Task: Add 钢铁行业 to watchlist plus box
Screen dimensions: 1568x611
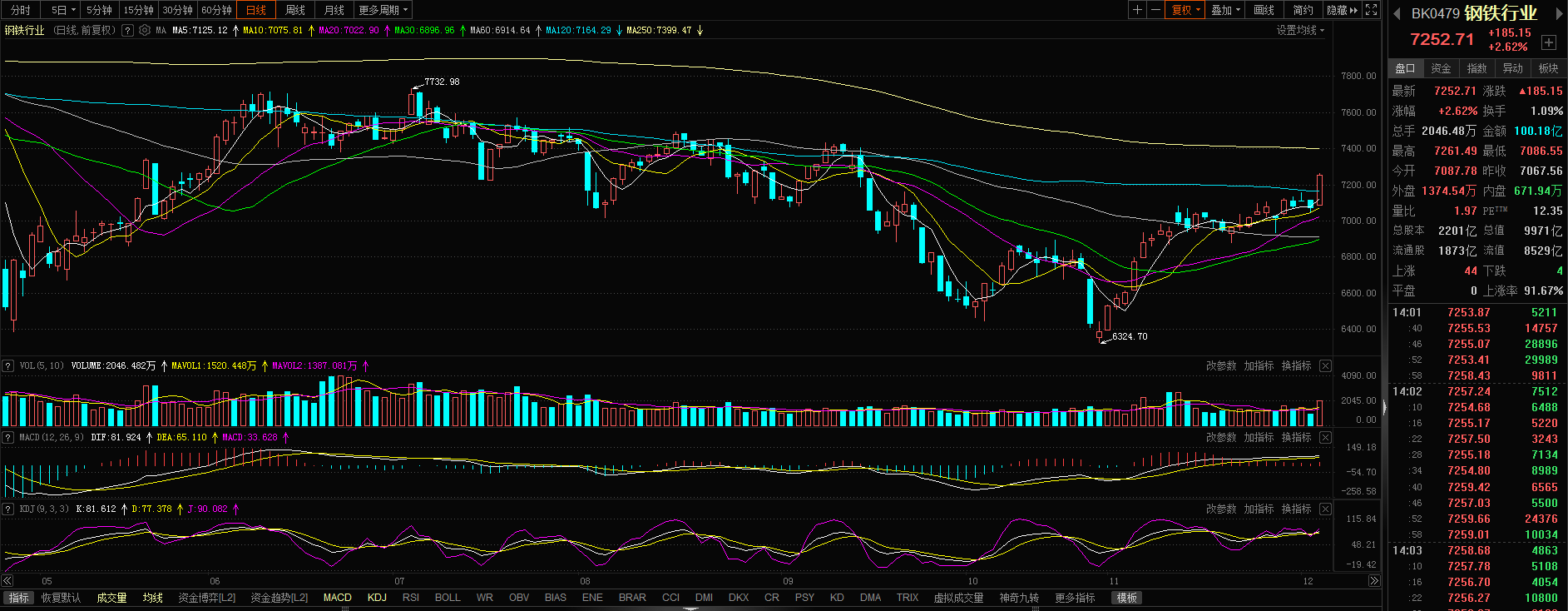Action: 1548,42
